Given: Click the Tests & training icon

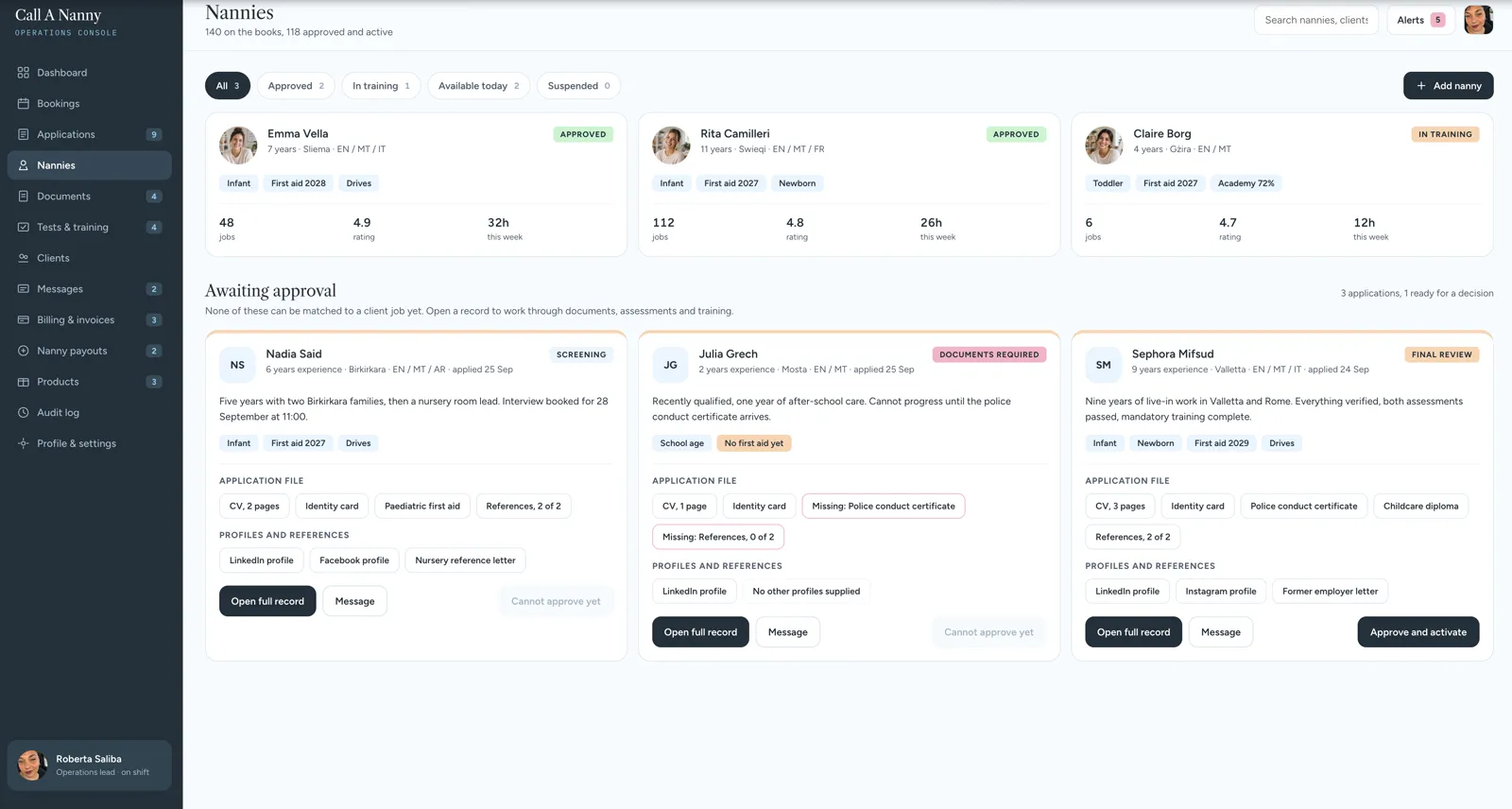Looking at the screenshot, I should click(24, 227).
